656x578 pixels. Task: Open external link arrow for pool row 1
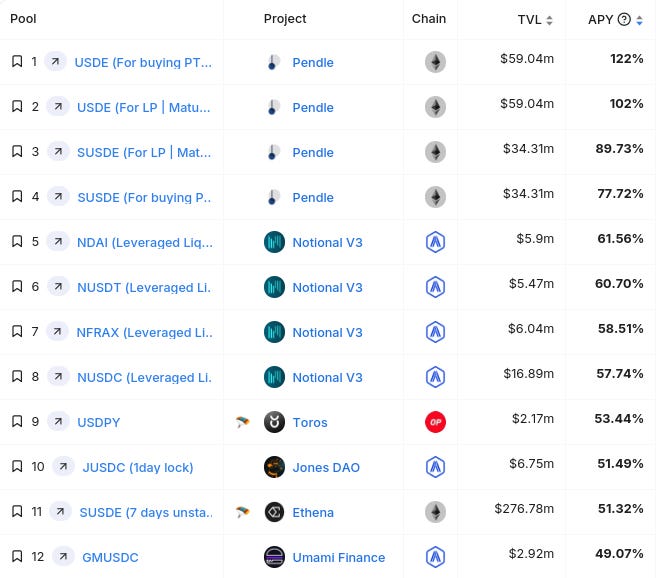coord(55,61)
